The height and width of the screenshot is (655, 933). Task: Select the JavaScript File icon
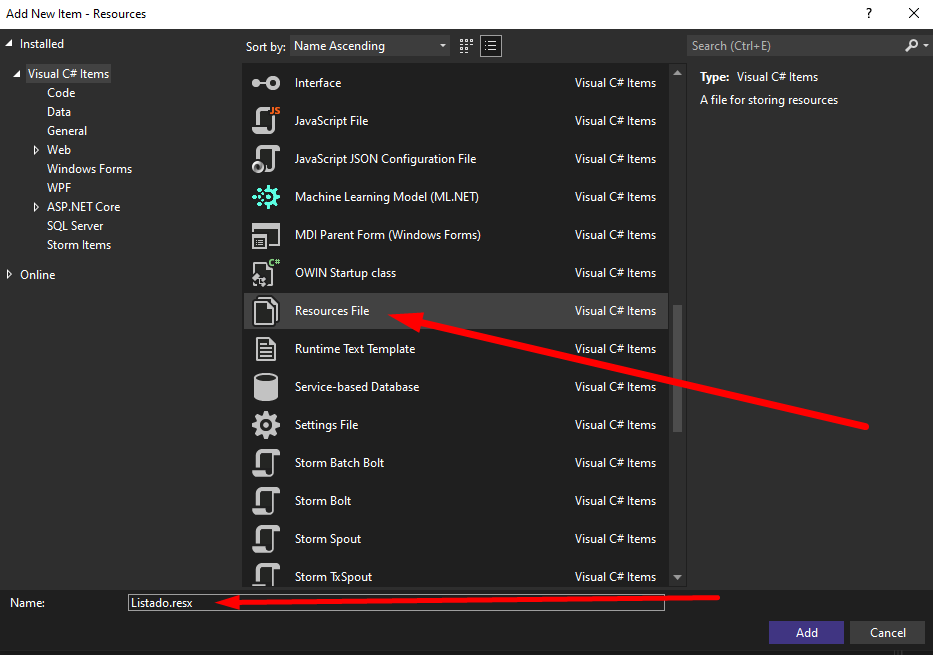[266, 121]
